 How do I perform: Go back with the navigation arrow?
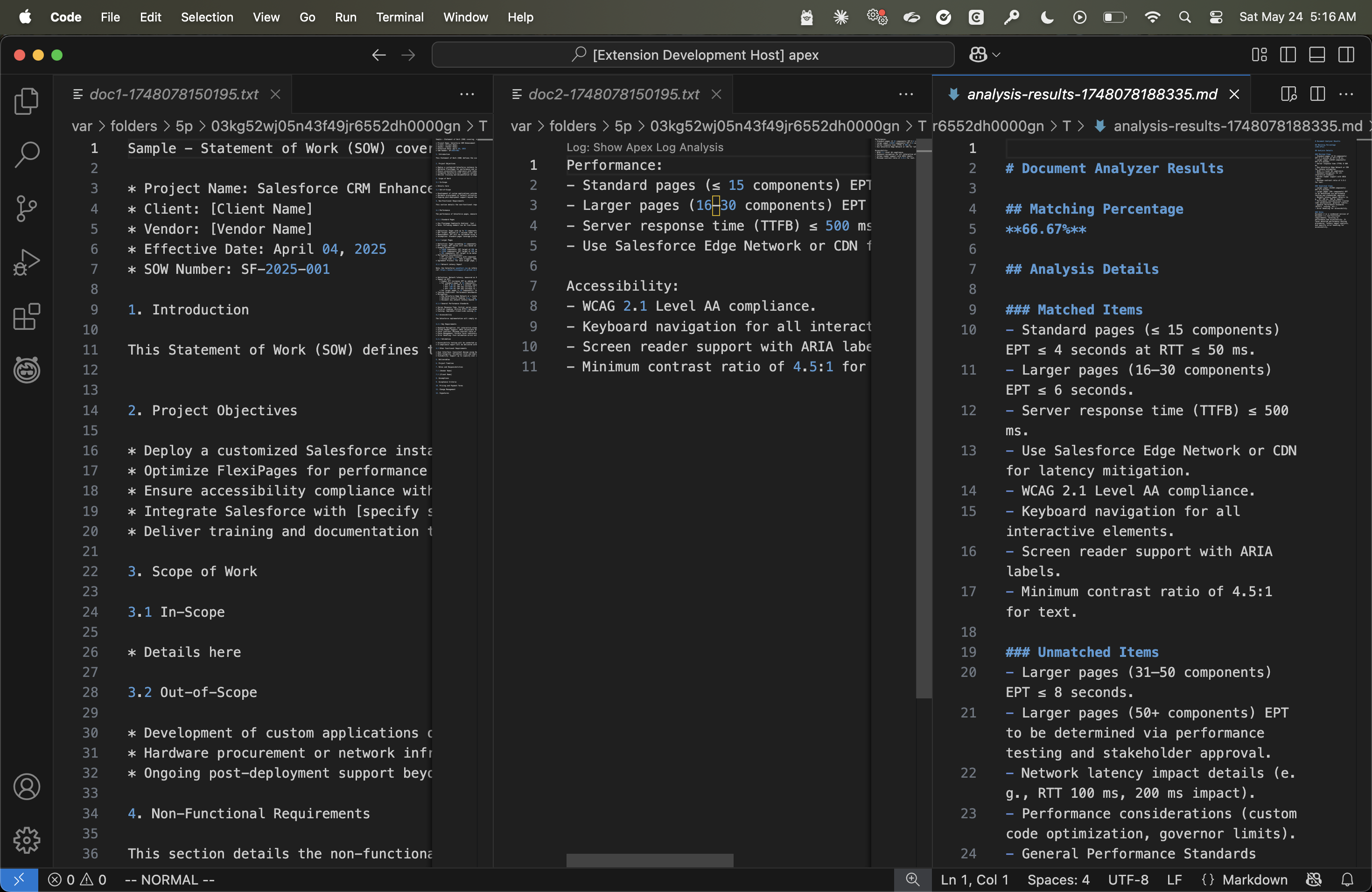tap(379, 55)
